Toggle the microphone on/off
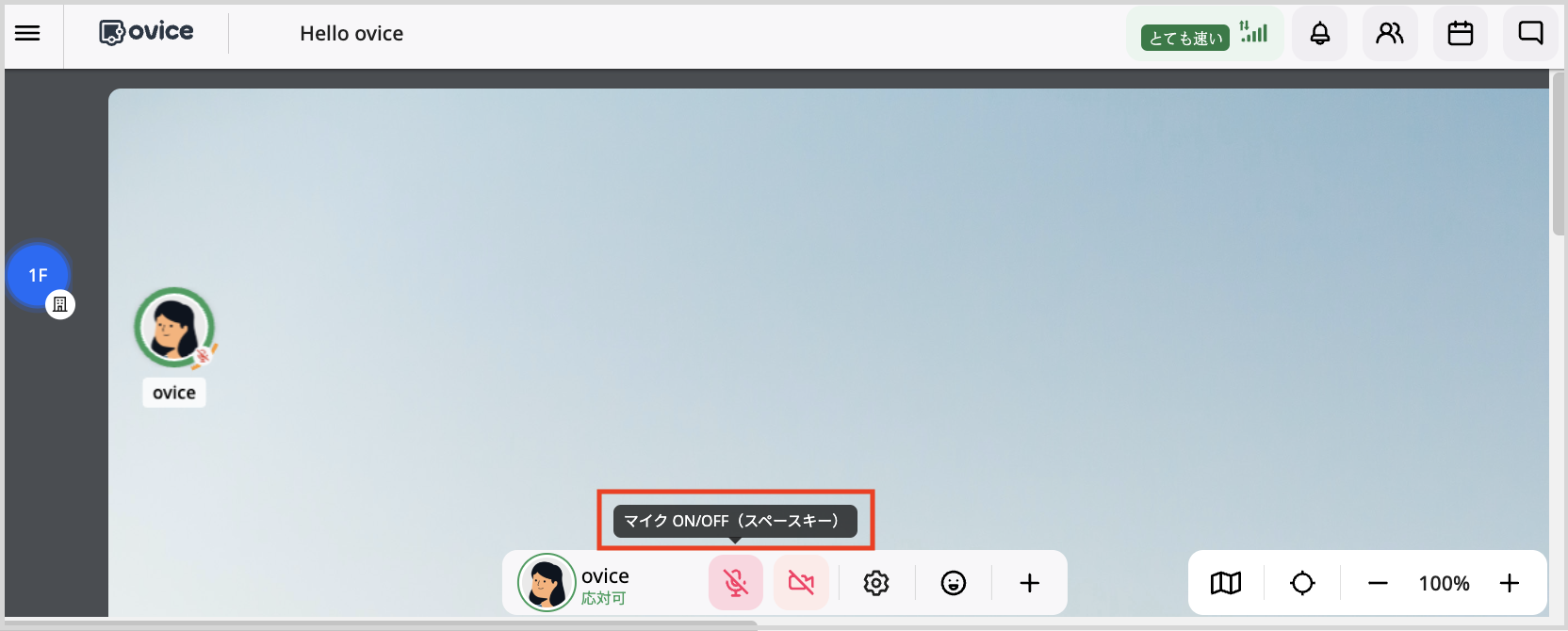The image size is (1568, 631). tap(736, 583)
